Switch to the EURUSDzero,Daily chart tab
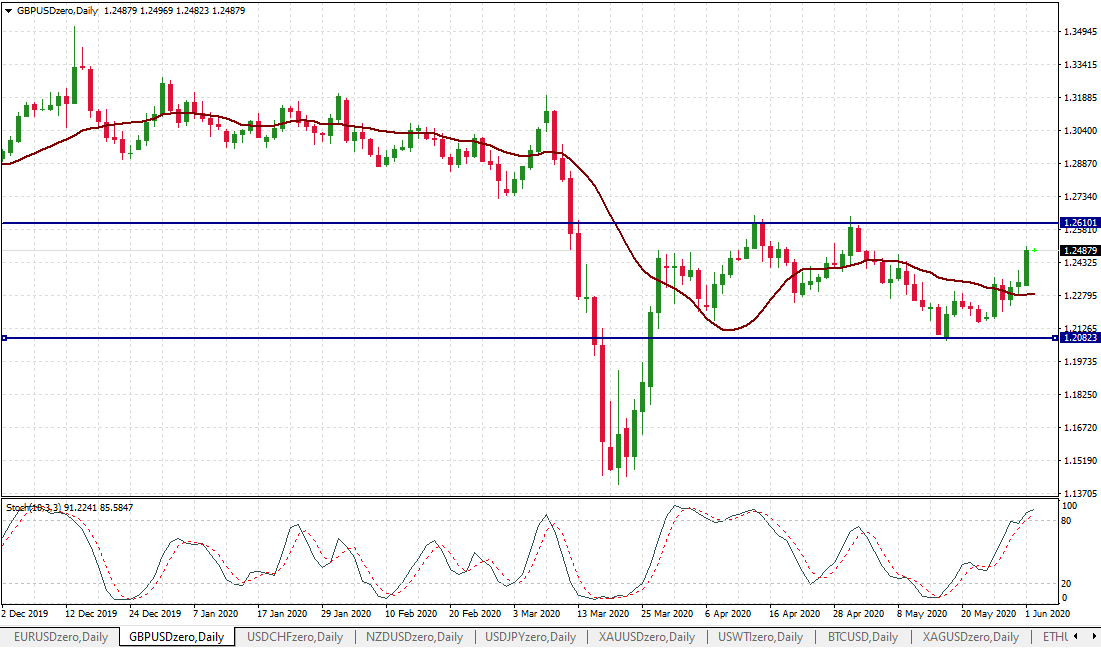 (x=62, y=637)
